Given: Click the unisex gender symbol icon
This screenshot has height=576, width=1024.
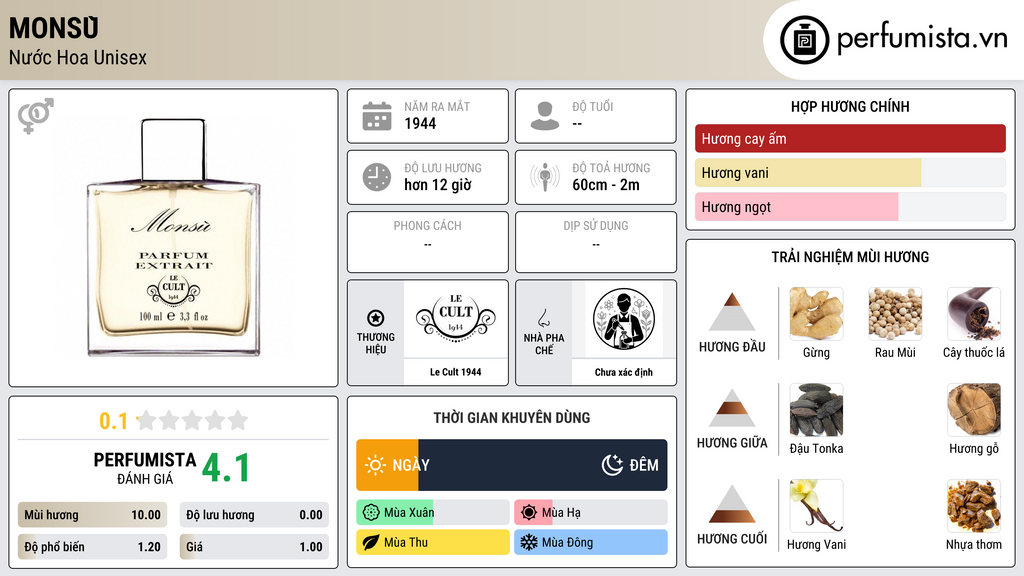Looking at the screenshot, I should point(36,116).
